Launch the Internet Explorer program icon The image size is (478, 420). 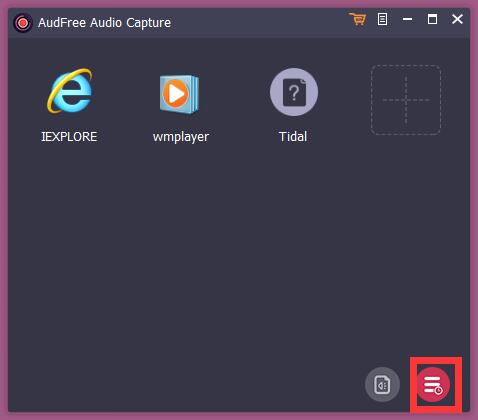tap(70, 91)
